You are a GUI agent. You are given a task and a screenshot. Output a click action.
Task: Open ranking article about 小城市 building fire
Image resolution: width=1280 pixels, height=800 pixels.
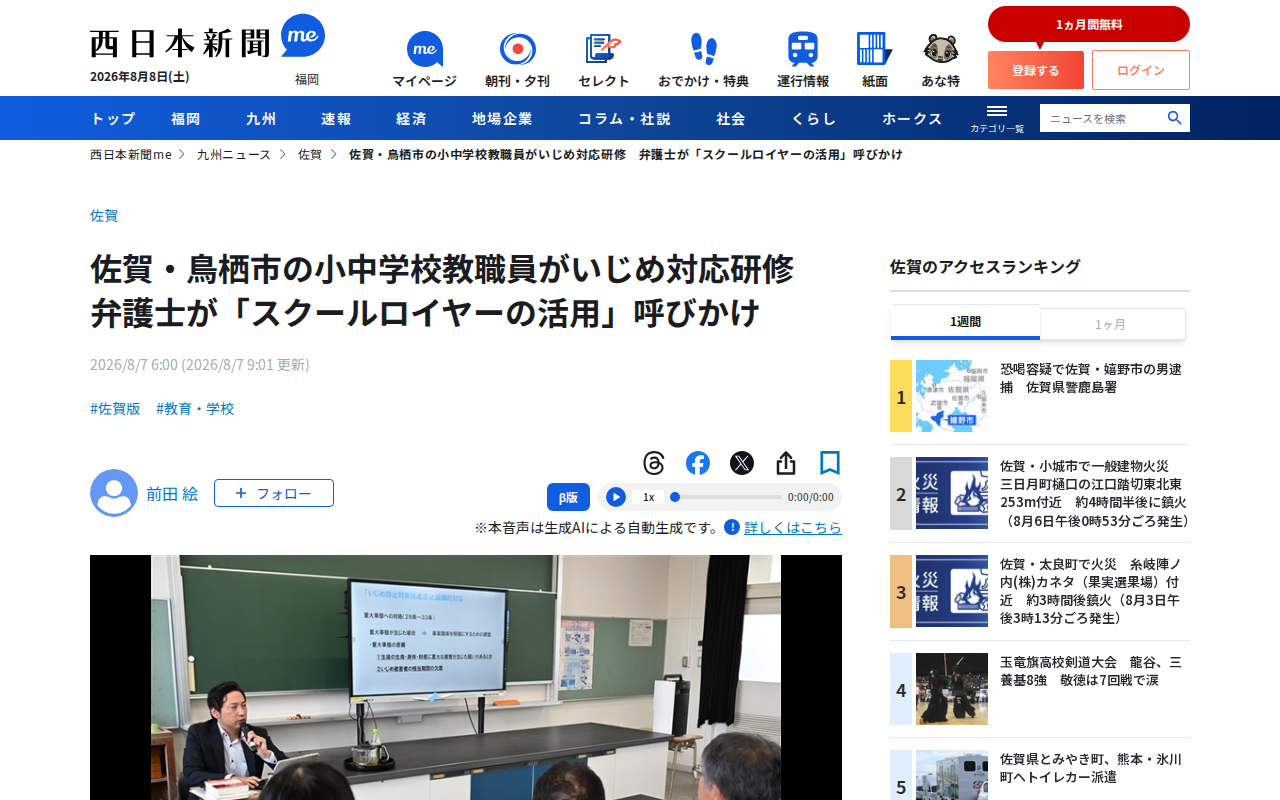click(x=1095, y=493)
